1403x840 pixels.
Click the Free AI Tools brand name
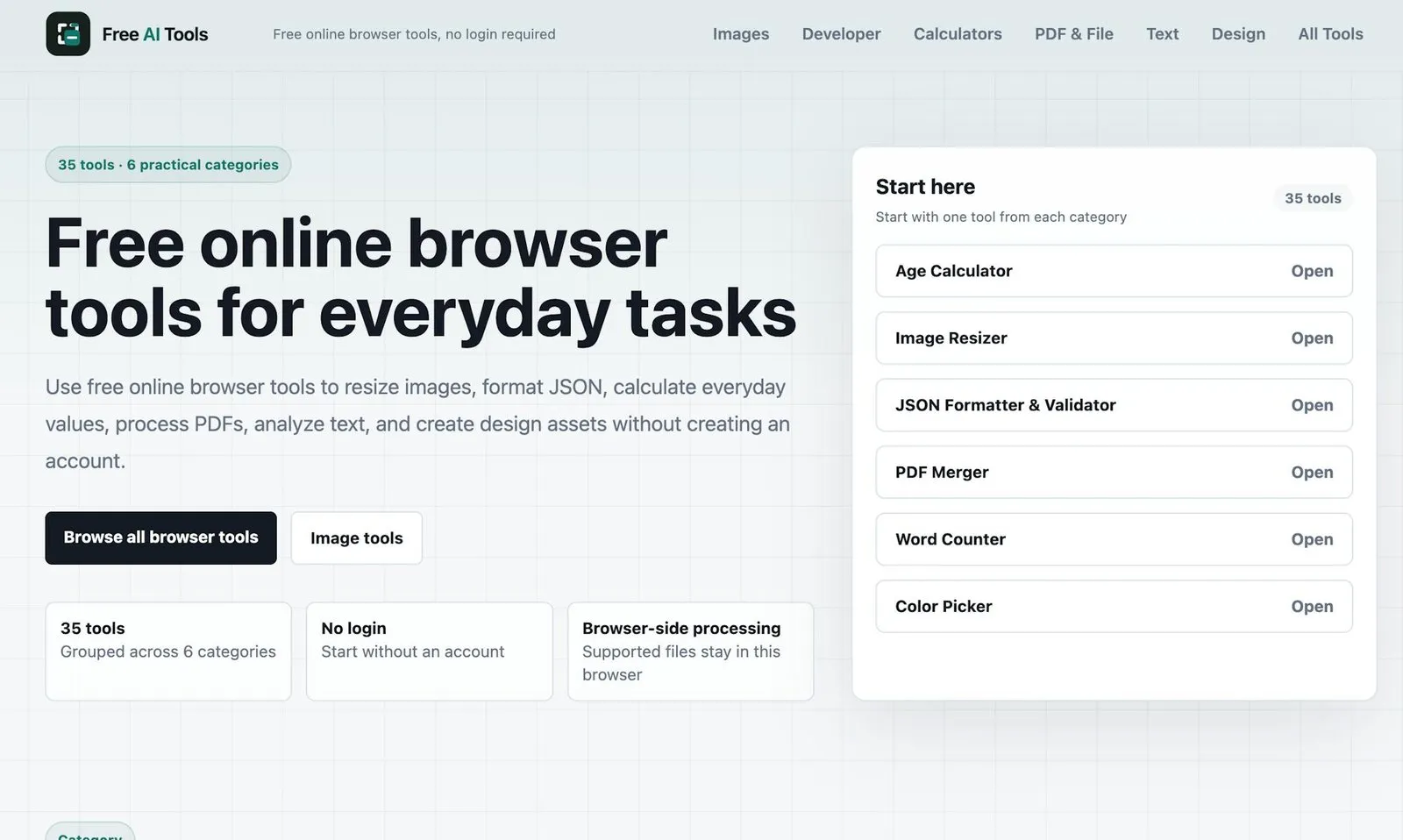155,34
